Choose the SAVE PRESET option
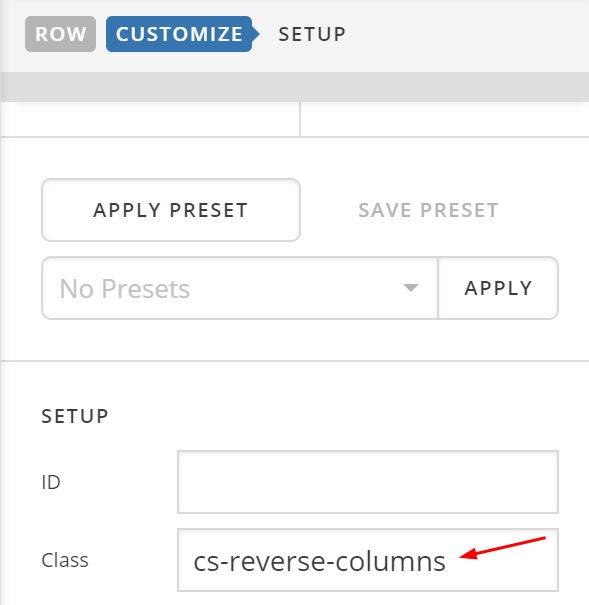Screen dimensions: 589x605 pos(429,210)
